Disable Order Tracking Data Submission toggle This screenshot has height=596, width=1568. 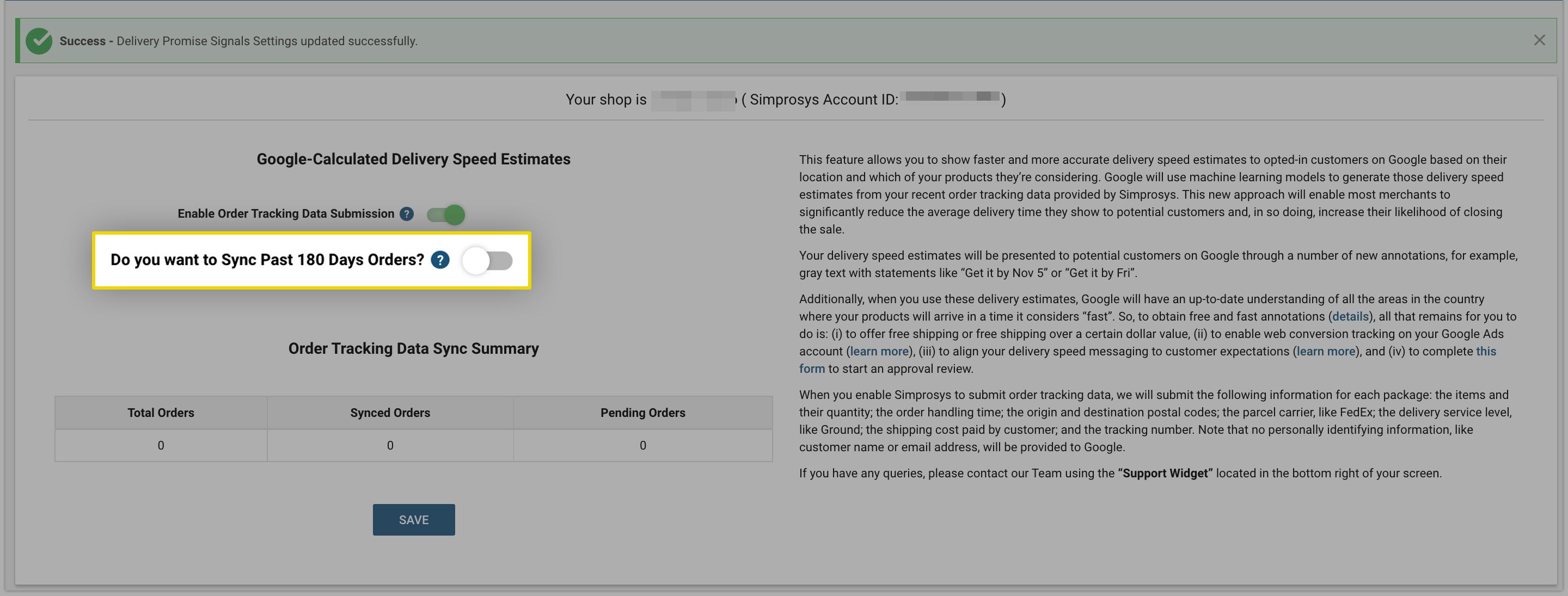click(446, 214)
